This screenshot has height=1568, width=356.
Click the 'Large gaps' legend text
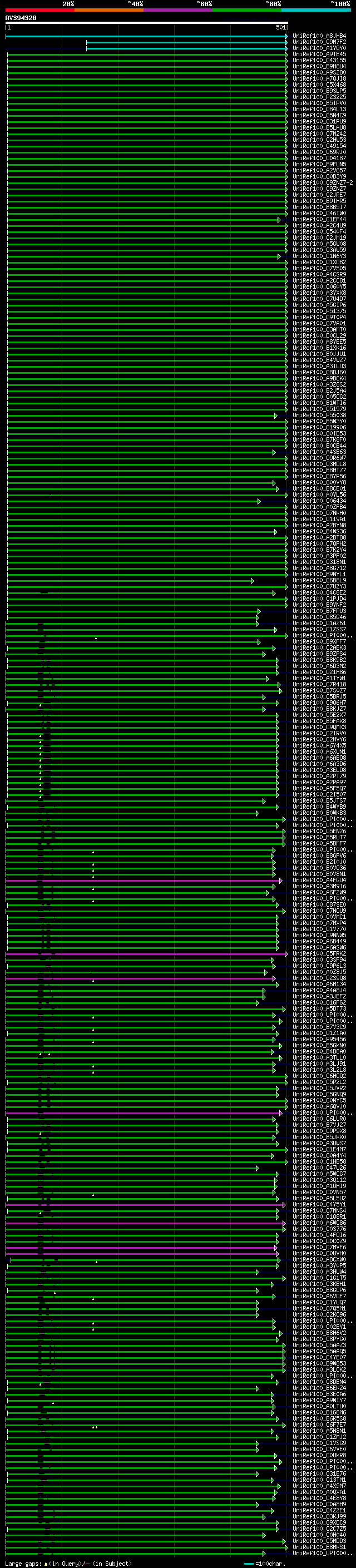click(x=23, y=1564)
